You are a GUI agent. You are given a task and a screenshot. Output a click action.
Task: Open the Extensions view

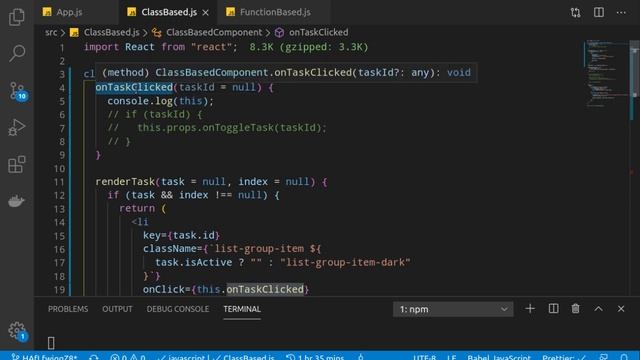pyautogui.click(x=17, y=164)
